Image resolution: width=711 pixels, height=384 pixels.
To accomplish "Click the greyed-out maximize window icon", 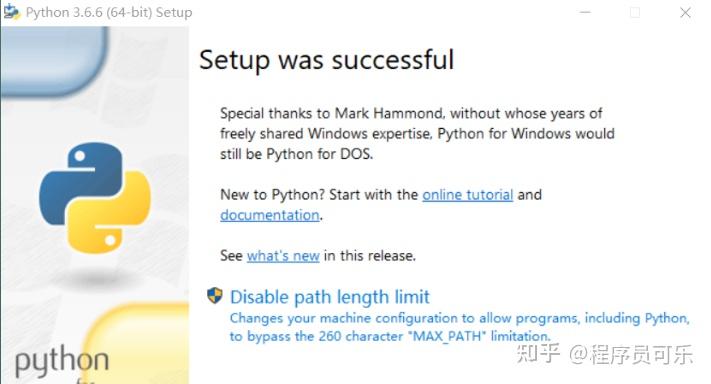I will pyautogui.click(x=635, y=13).
